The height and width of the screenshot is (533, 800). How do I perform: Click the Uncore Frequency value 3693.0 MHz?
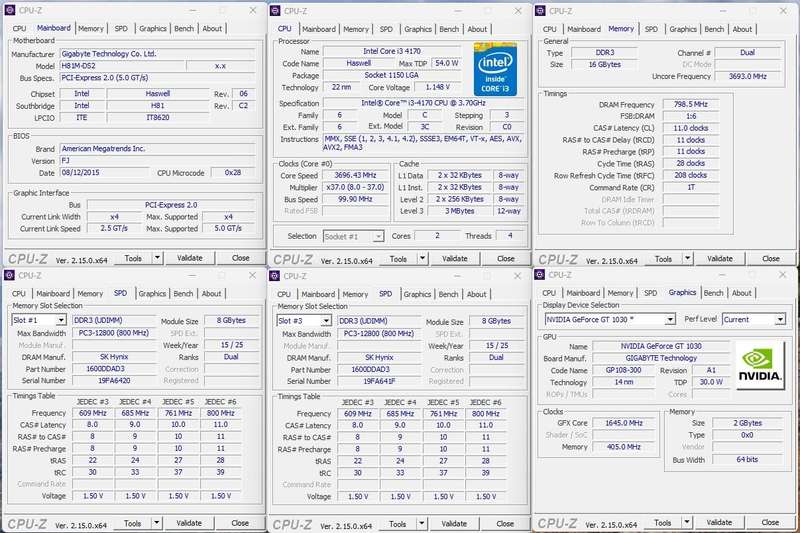747,76
